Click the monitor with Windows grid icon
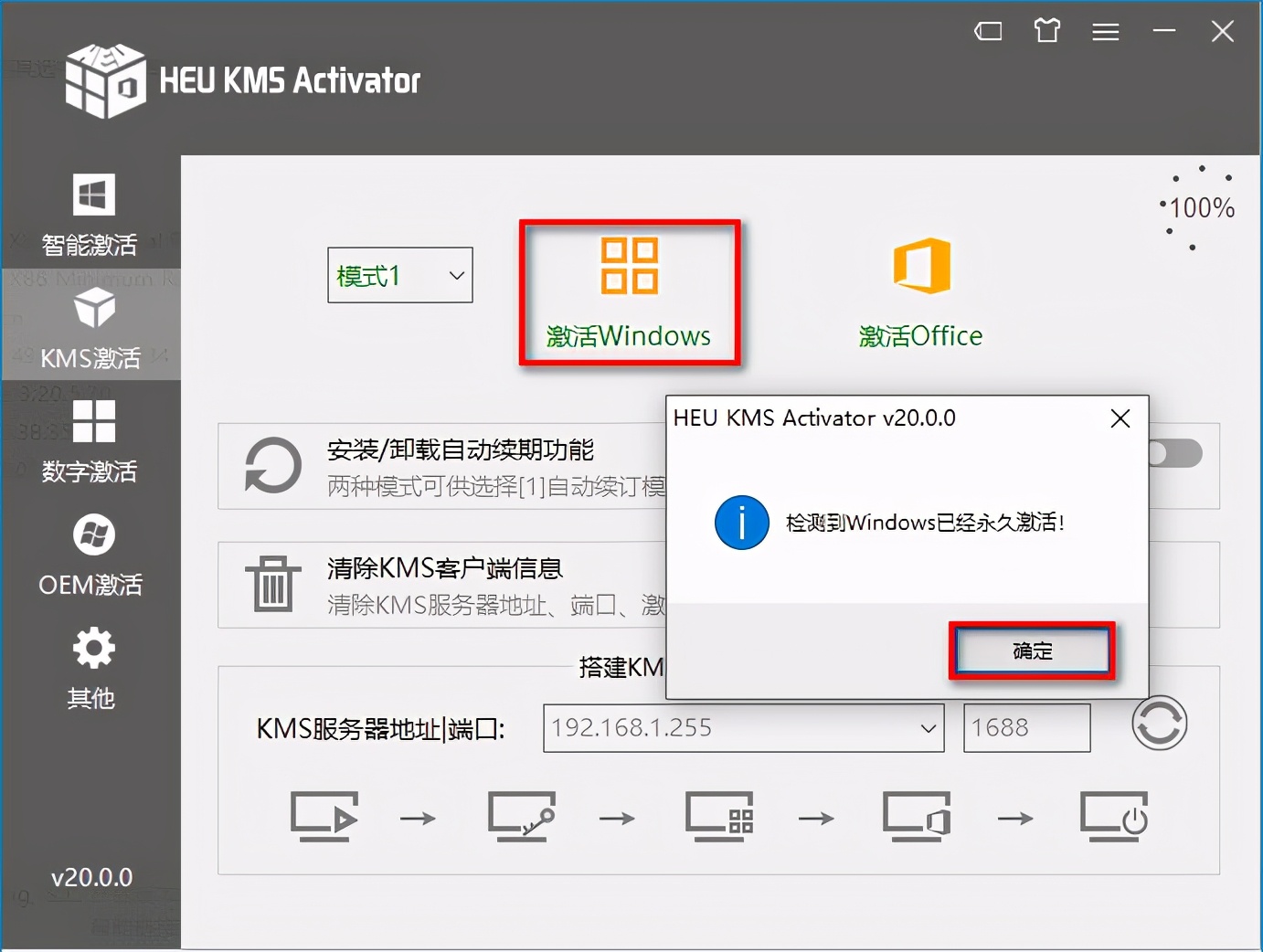The height and width of the screenshot is (952, 1263). point(720,817)
